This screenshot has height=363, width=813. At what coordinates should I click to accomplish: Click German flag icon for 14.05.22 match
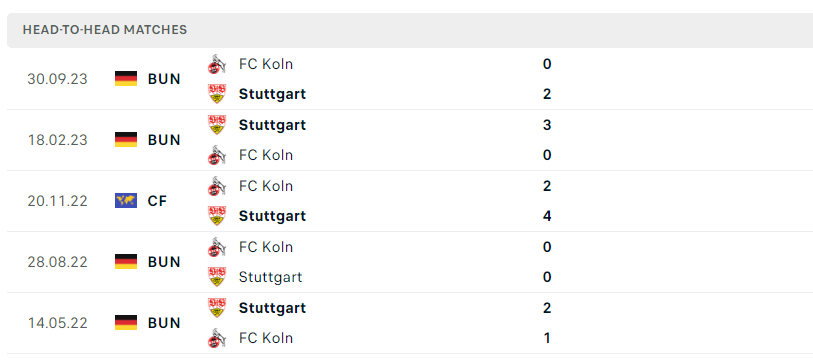[x=126, y=323]
